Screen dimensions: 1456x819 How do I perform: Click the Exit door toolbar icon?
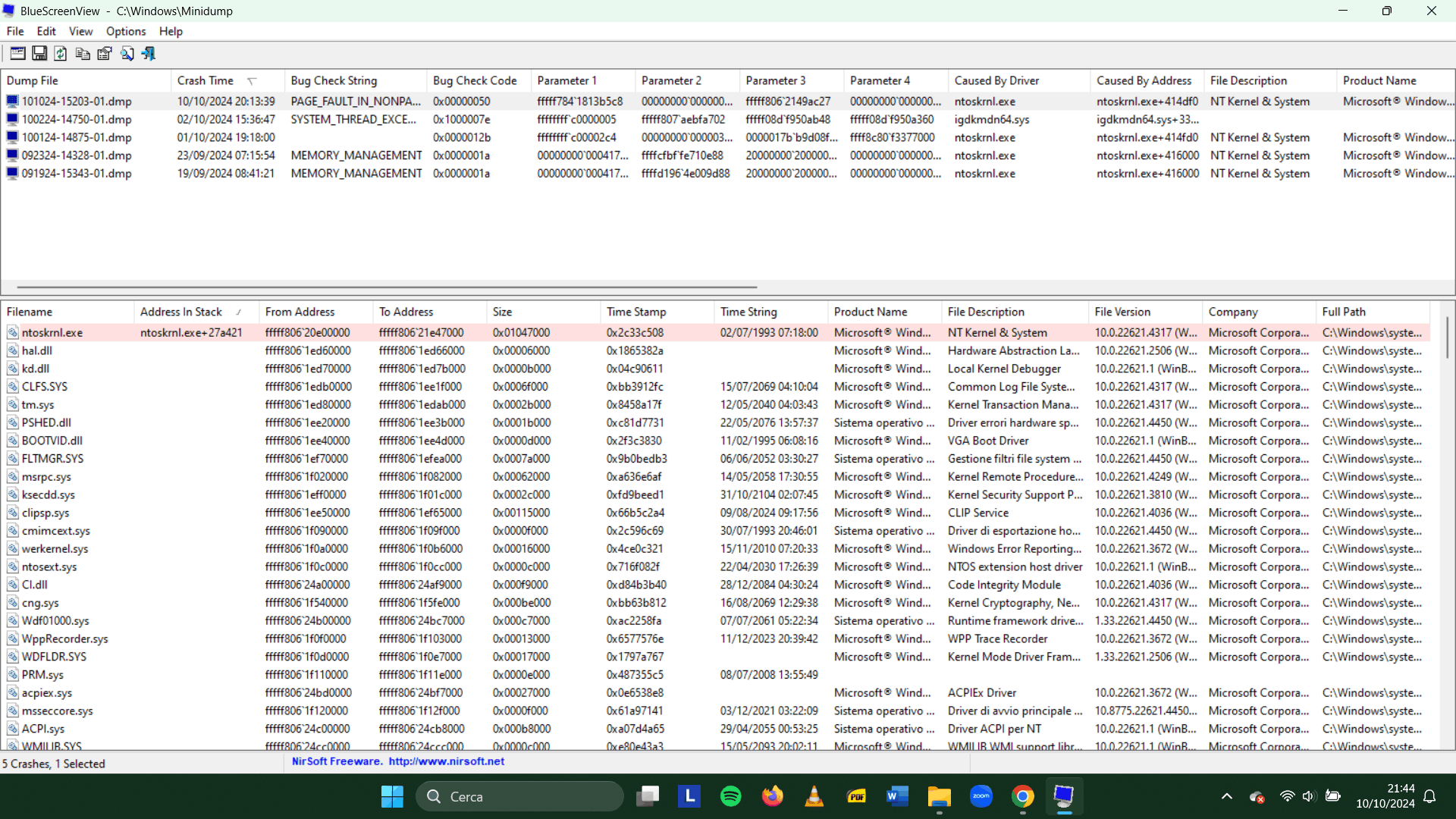[149, 53]
